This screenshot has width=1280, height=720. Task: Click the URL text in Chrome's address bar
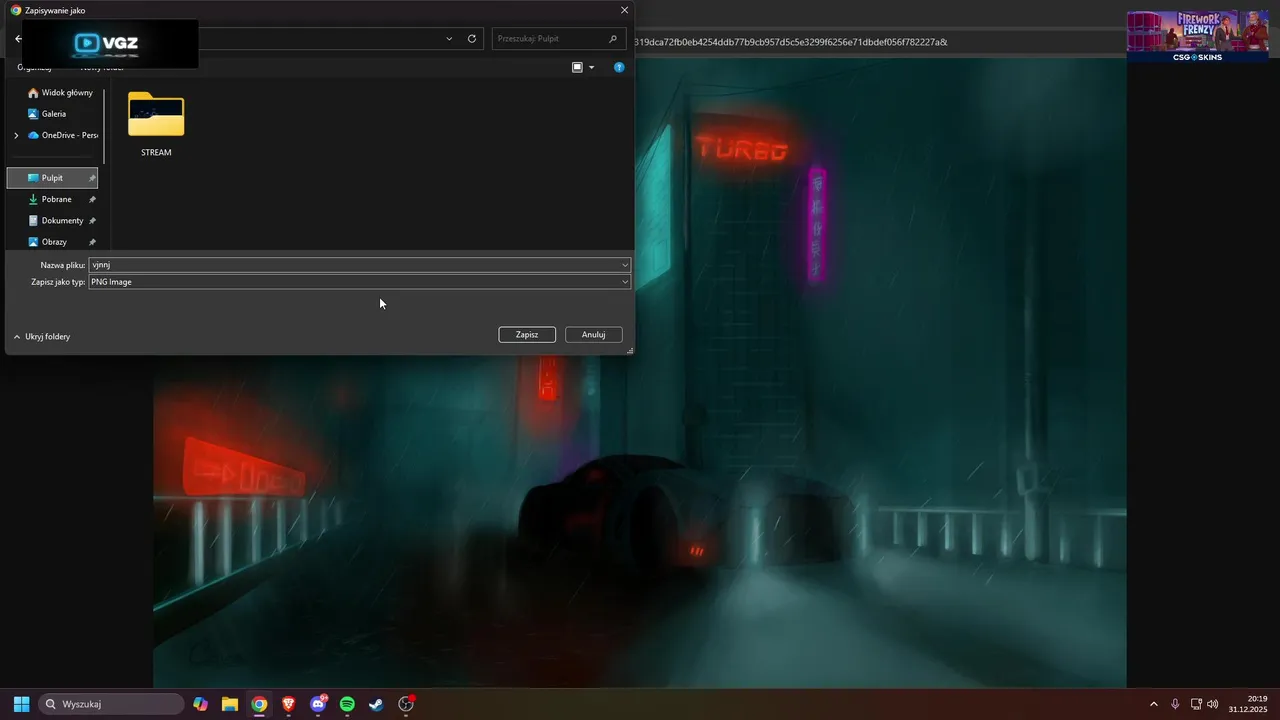[x=790, y=42]
